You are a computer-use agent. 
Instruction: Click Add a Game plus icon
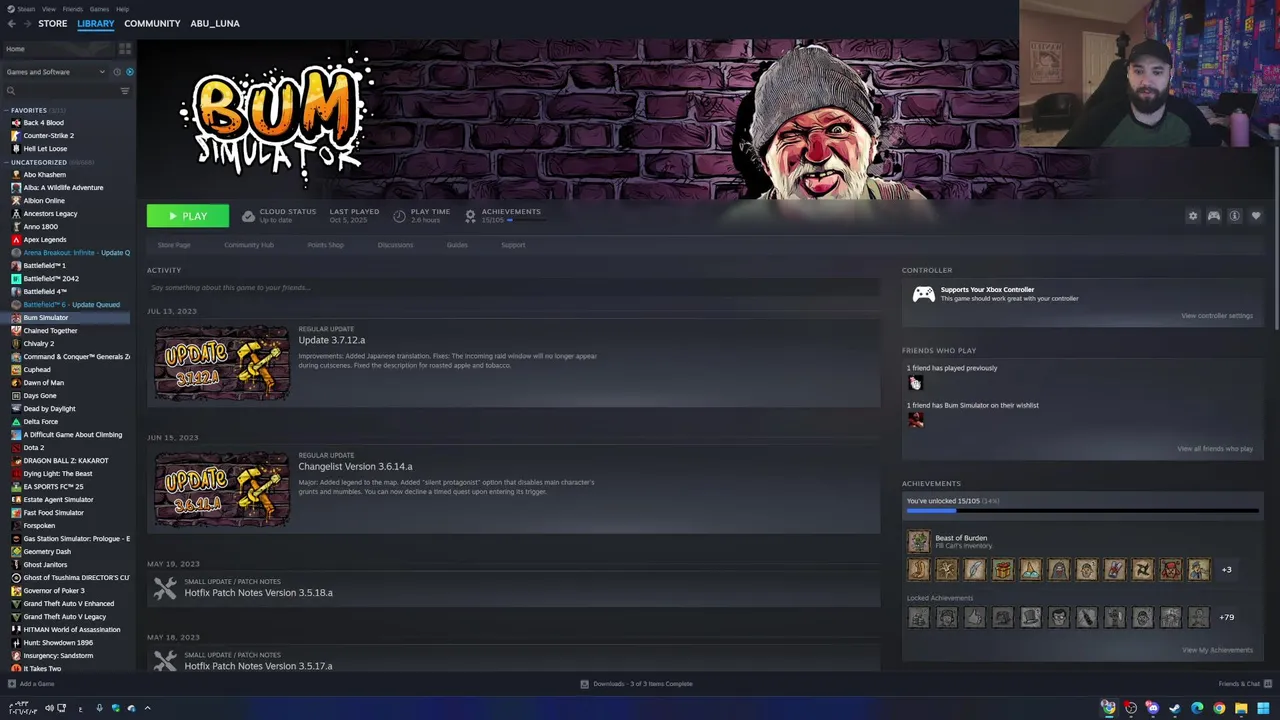coord(11,684)
